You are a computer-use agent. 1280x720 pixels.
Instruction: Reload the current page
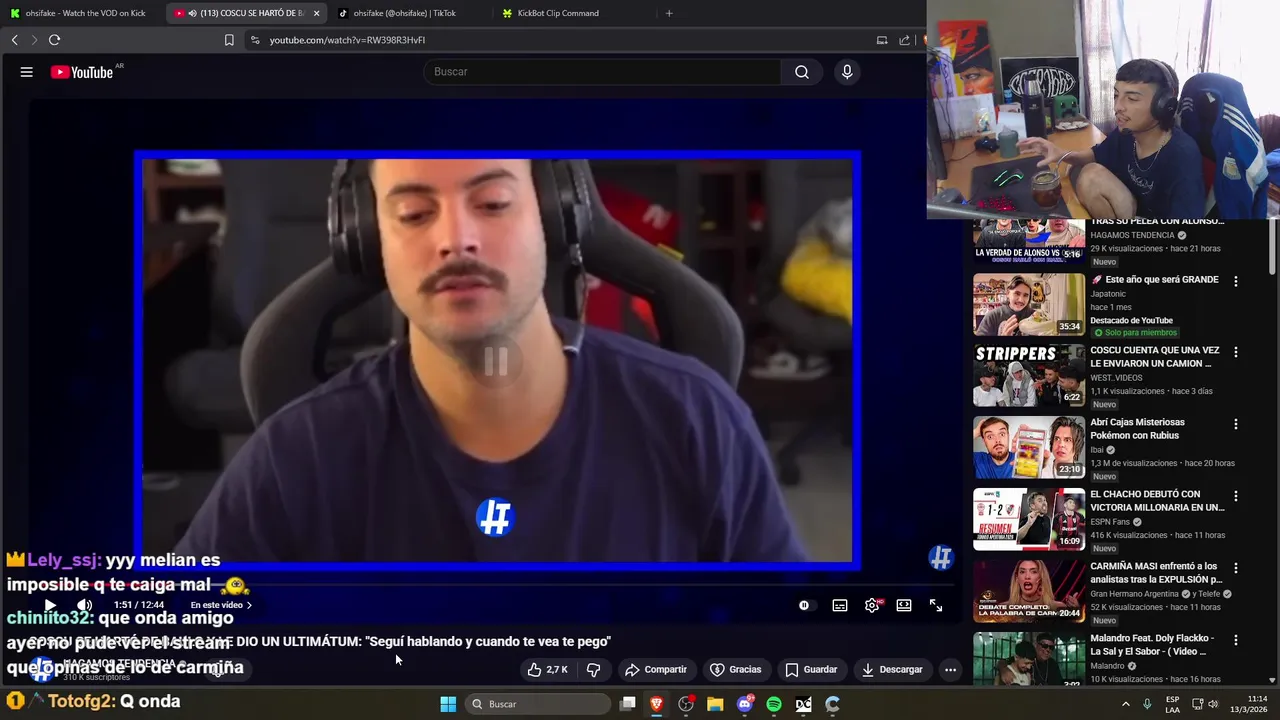click(54, 40)
